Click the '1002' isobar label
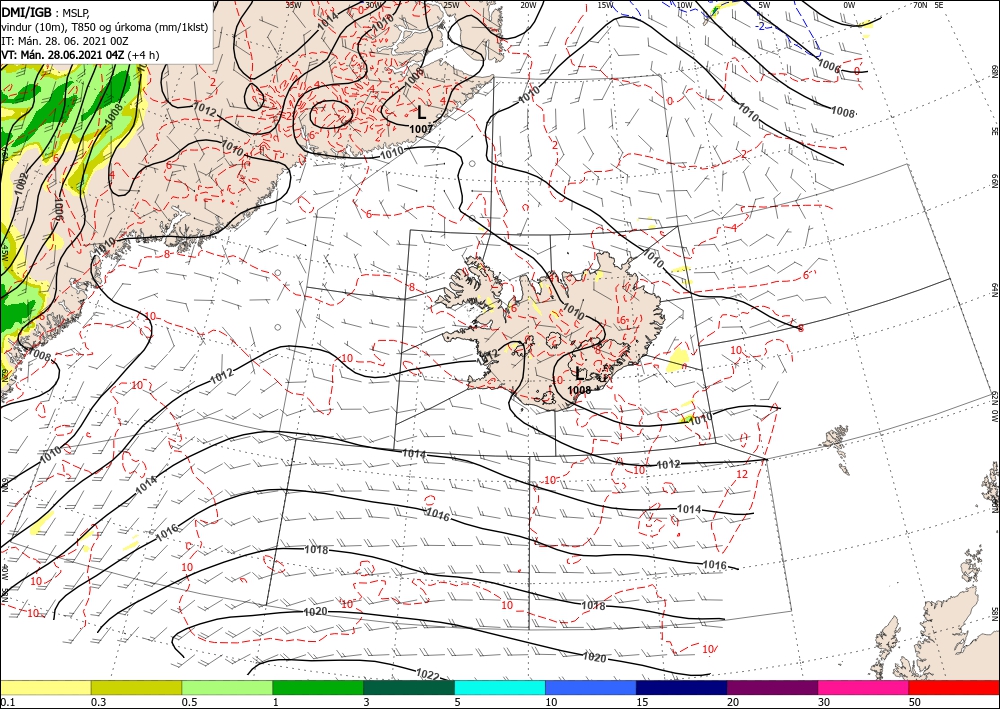The height and width of the screenshot is (709, 1000). [x=22, y=186]
